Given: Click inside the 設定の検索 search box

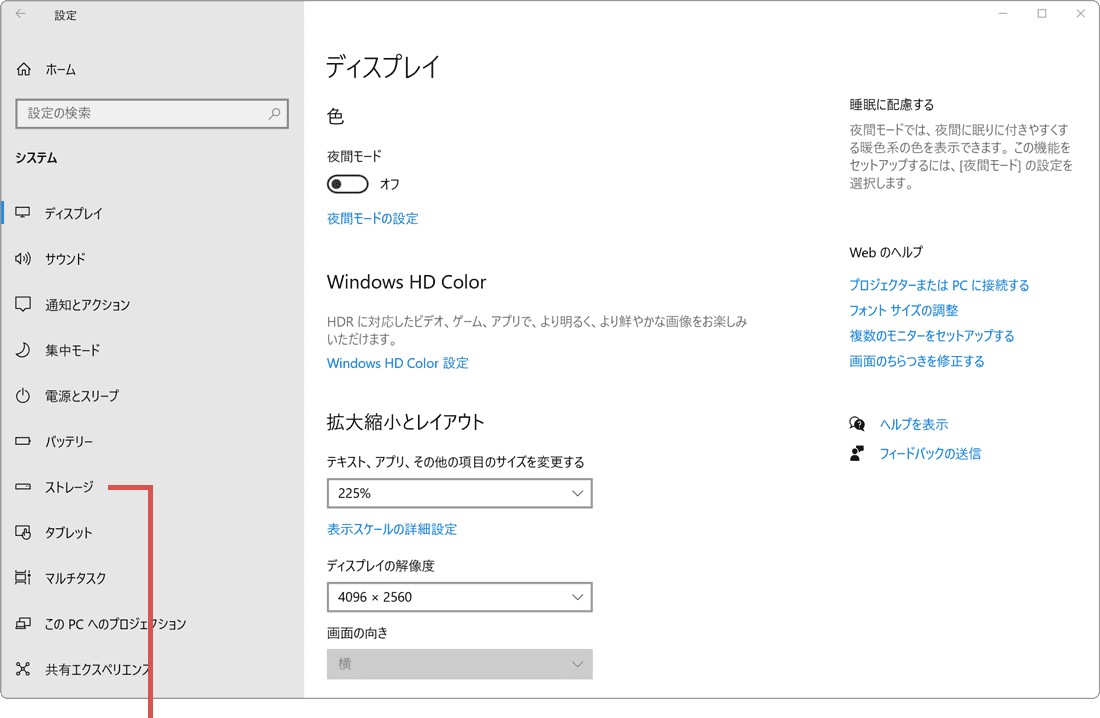Looking at the screenshot, I should (x=152, y=113).
